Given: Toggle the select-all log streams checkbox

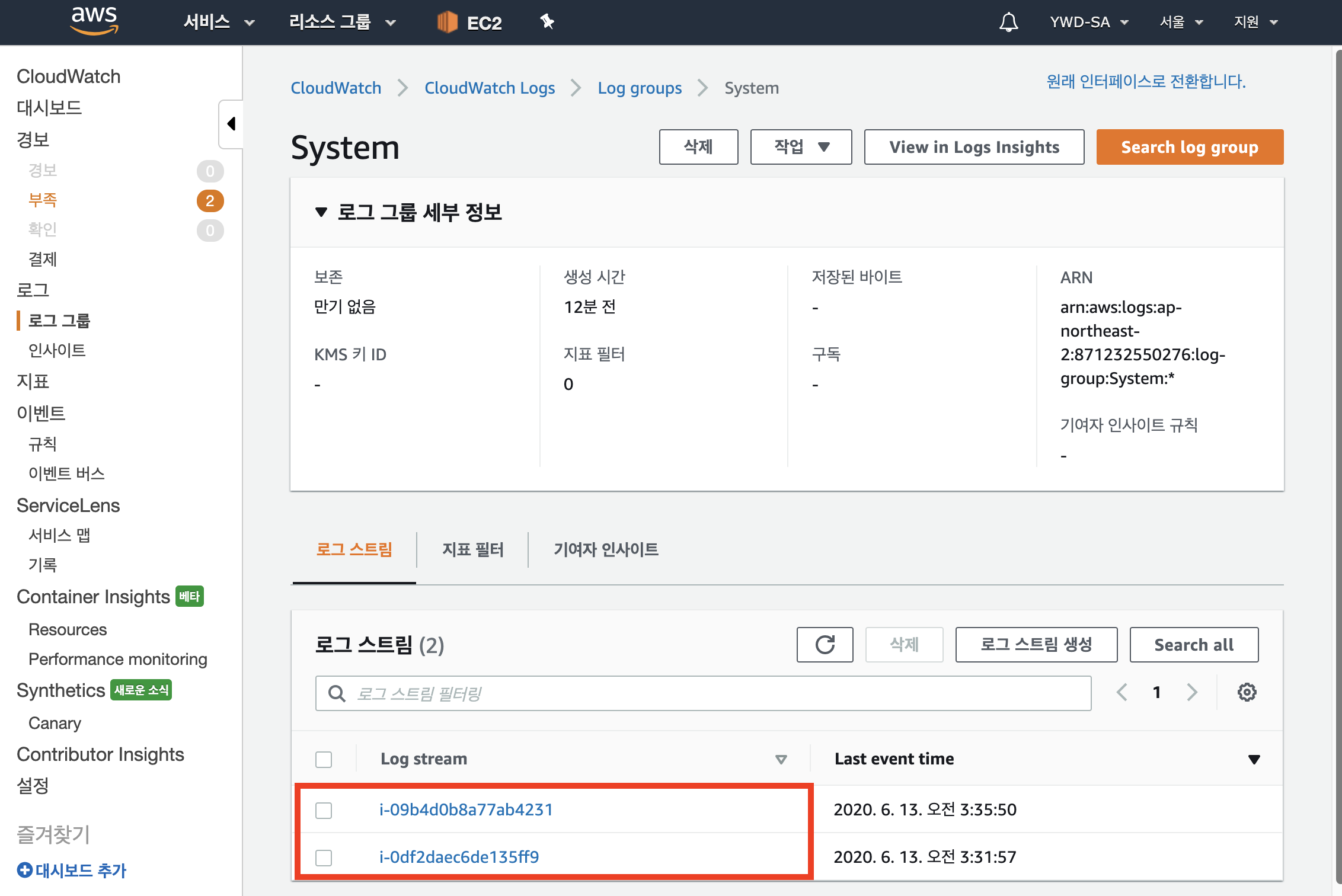Looking at the screenshot, I should click(x=324, y=759).
